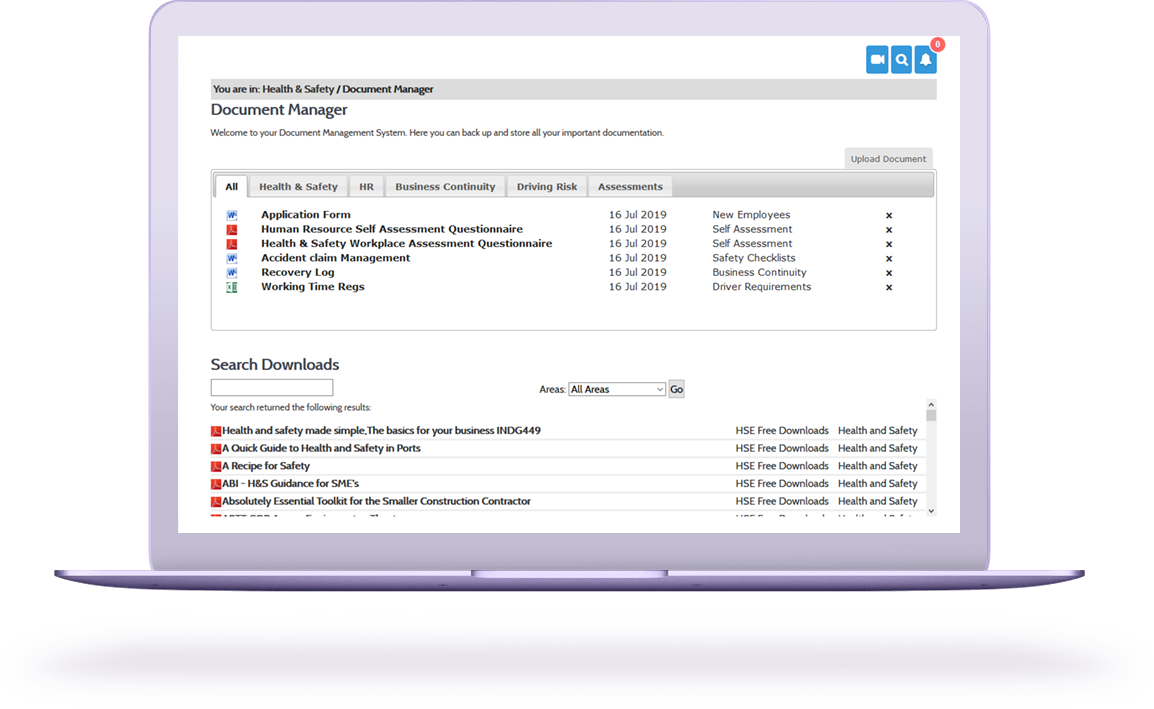Viewport: 1154px width, 709px height.
Task: Click PDF icon for Human Resource Questionnaire
Action: 232,229
